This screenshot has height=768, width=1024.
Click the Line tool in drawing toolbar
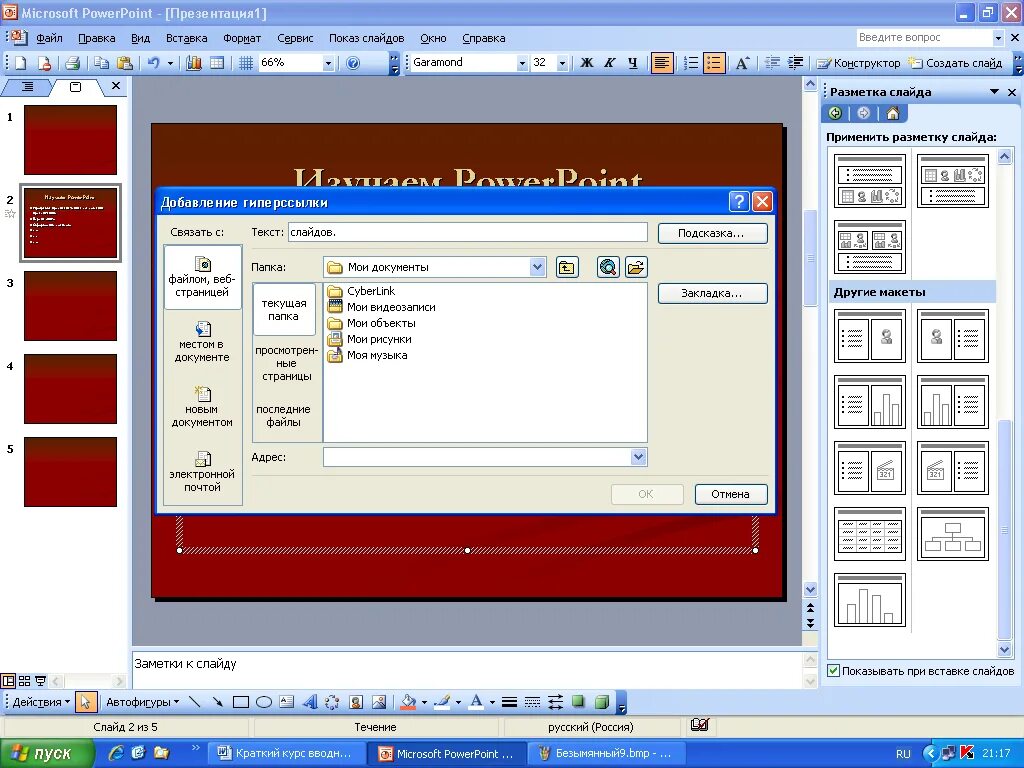tap(195, 702)
